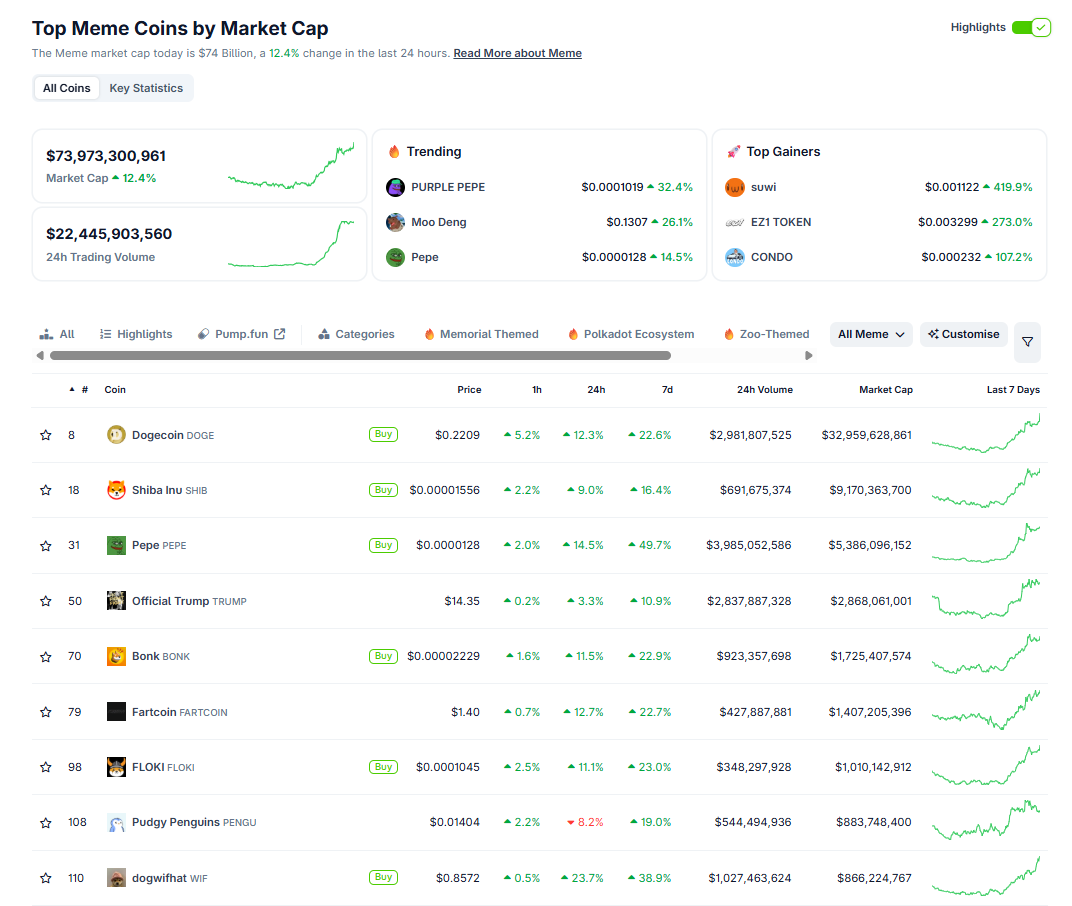Open Dogecoin's Last 7 Days sparkline
This screenshot has width=1072, height=906.
pyautogui.click(x=986, y=434)
